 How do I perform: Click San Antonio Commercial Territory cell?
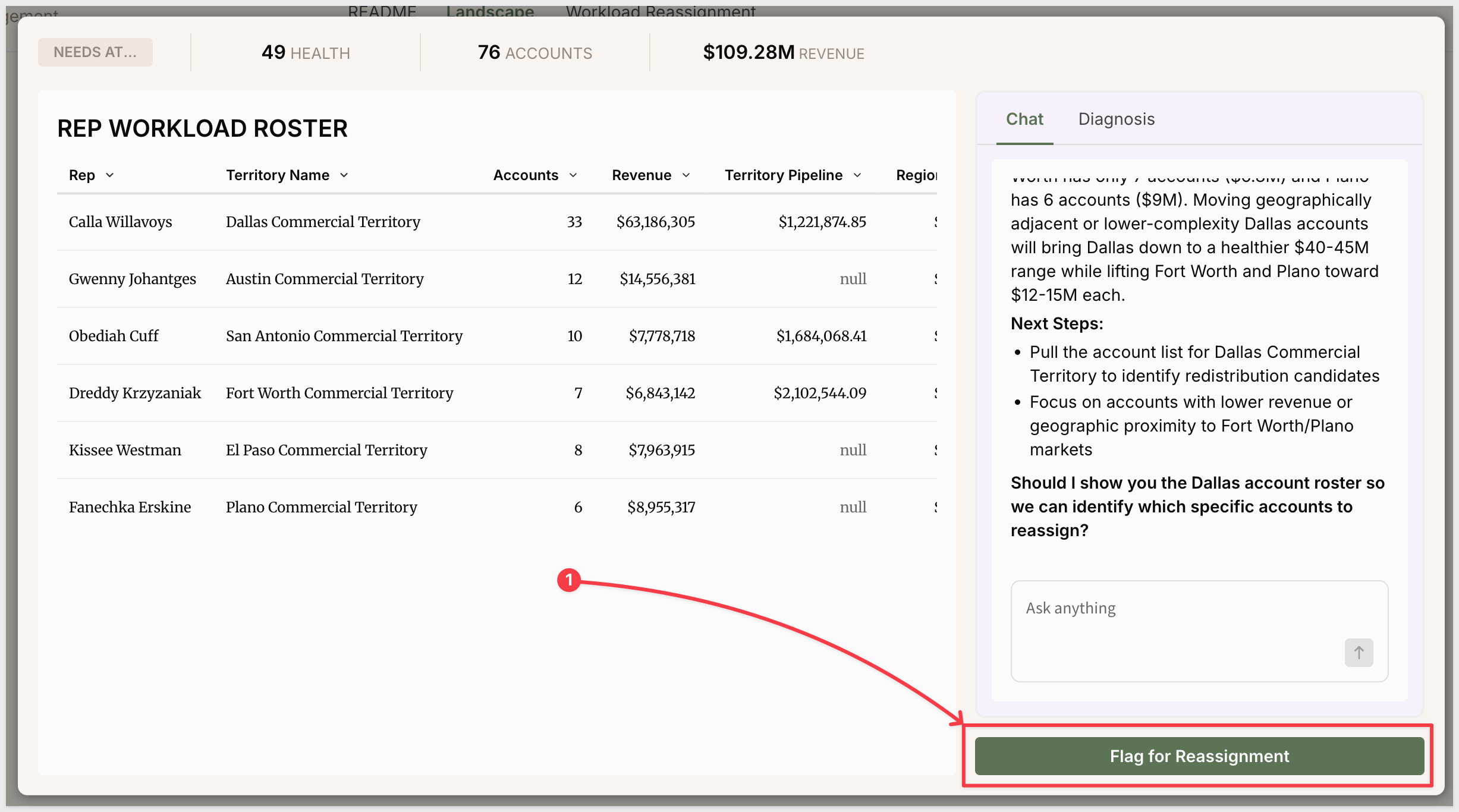click(x=344, y=336)
